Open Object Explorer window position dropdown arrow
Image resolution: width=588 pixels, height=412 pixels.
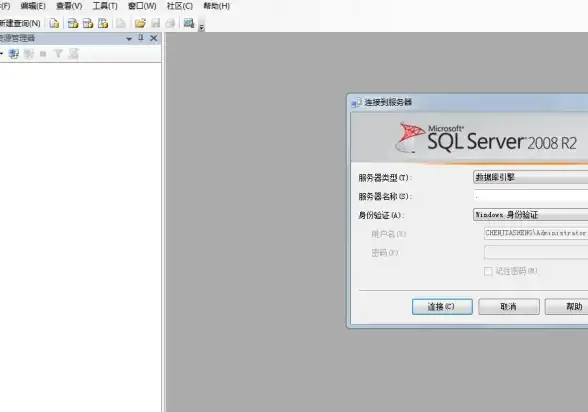129,39
